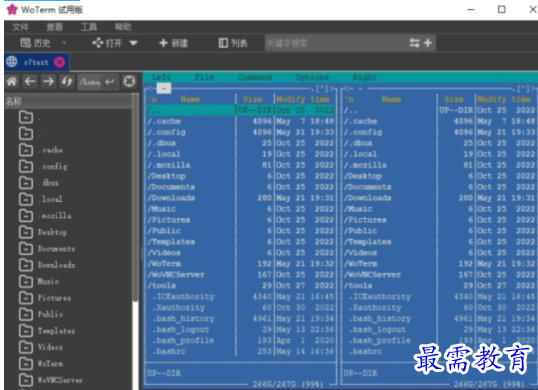This screenshot has height=390, width=538.
Task: Click the 列表 list view button
Action: [x=233, y=43]
